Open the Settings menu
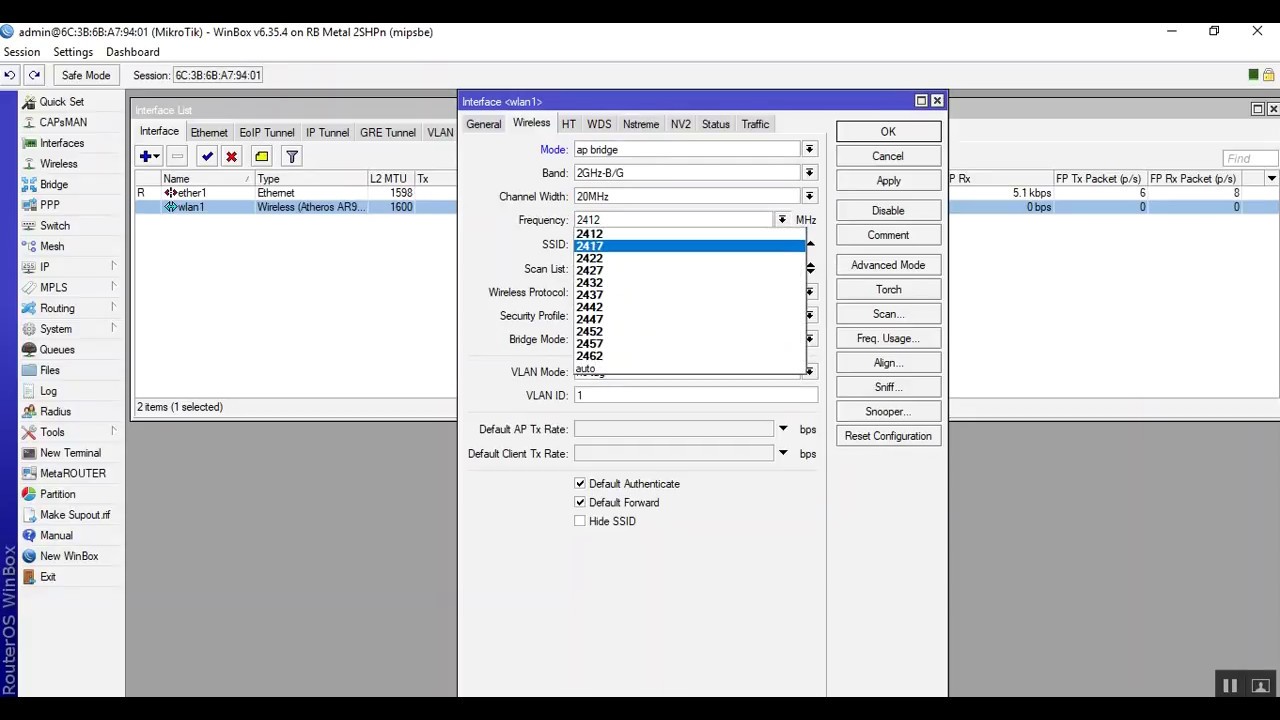 73,52
